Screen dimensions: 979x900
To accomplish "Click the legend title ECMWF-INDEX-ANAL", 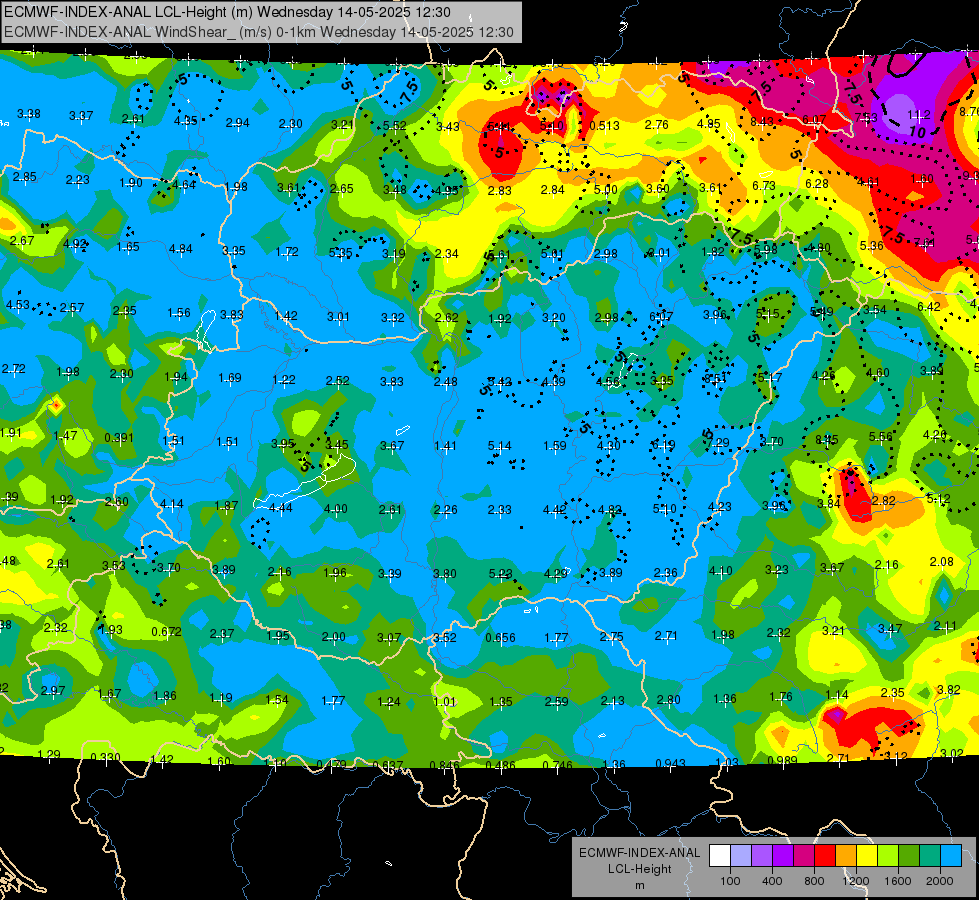I will coord(640,853).
